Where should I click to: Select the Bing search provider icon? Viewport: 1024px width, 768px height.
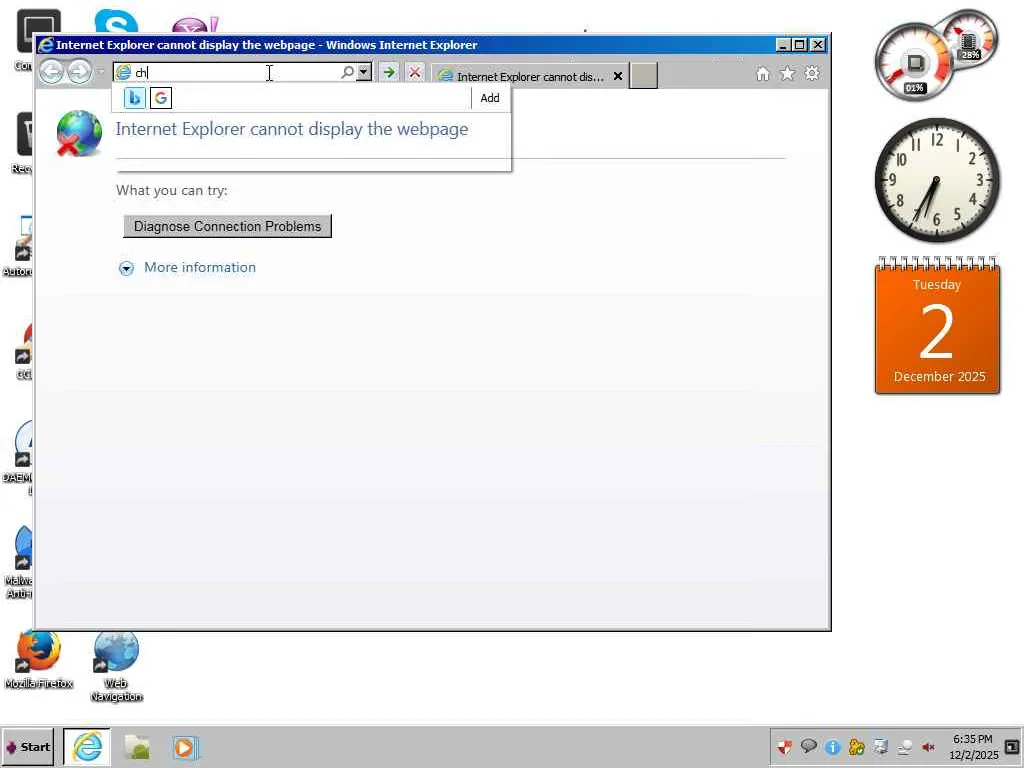pyautogui.click(x=135, y=98)
